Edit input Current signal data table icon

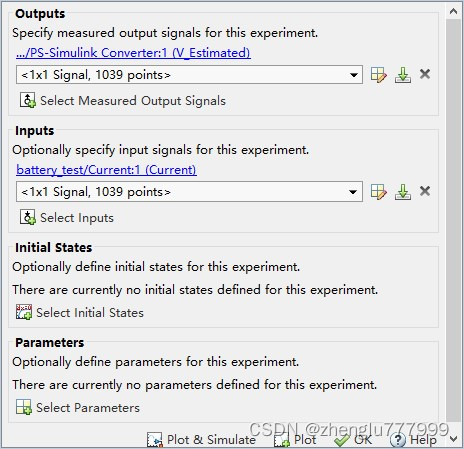click(379, 192)
